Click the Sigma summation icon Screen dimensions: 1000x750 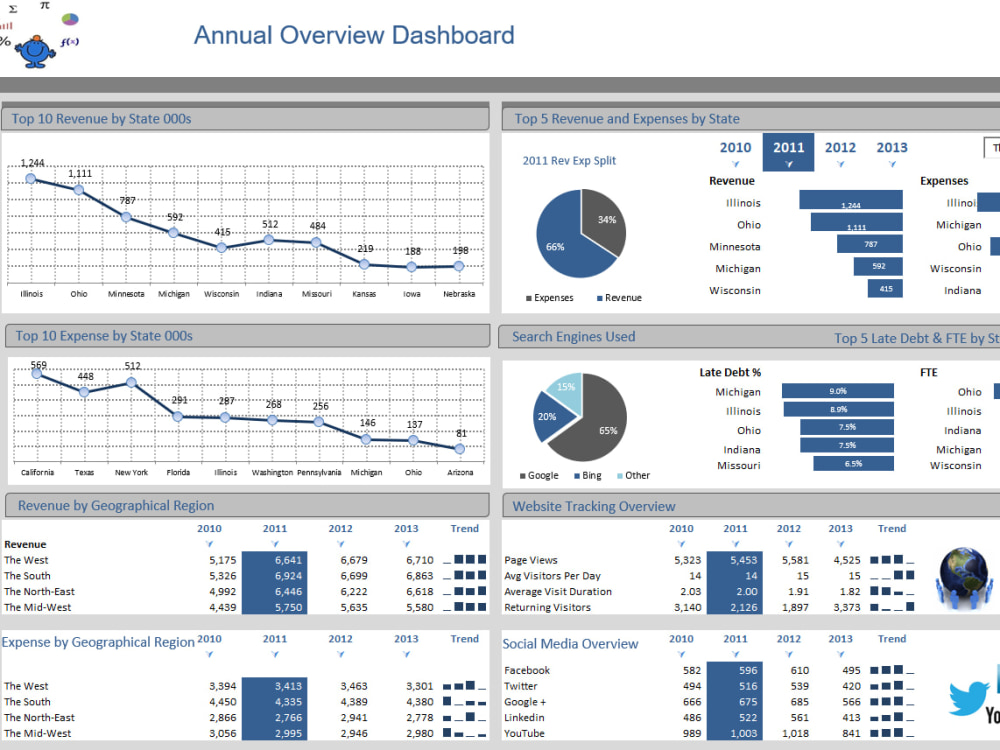click(13, 8)
